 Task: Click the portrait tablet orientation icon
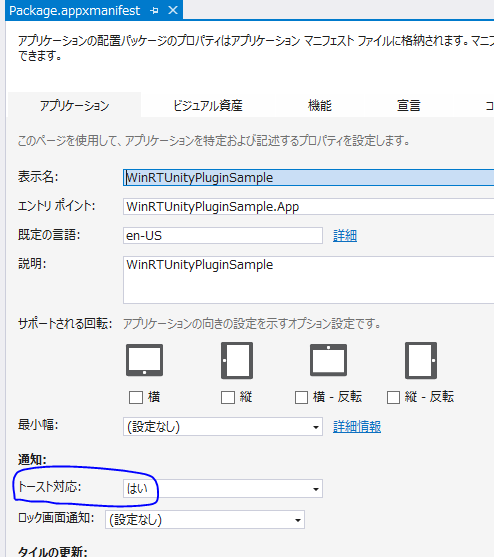click(237, 360)
